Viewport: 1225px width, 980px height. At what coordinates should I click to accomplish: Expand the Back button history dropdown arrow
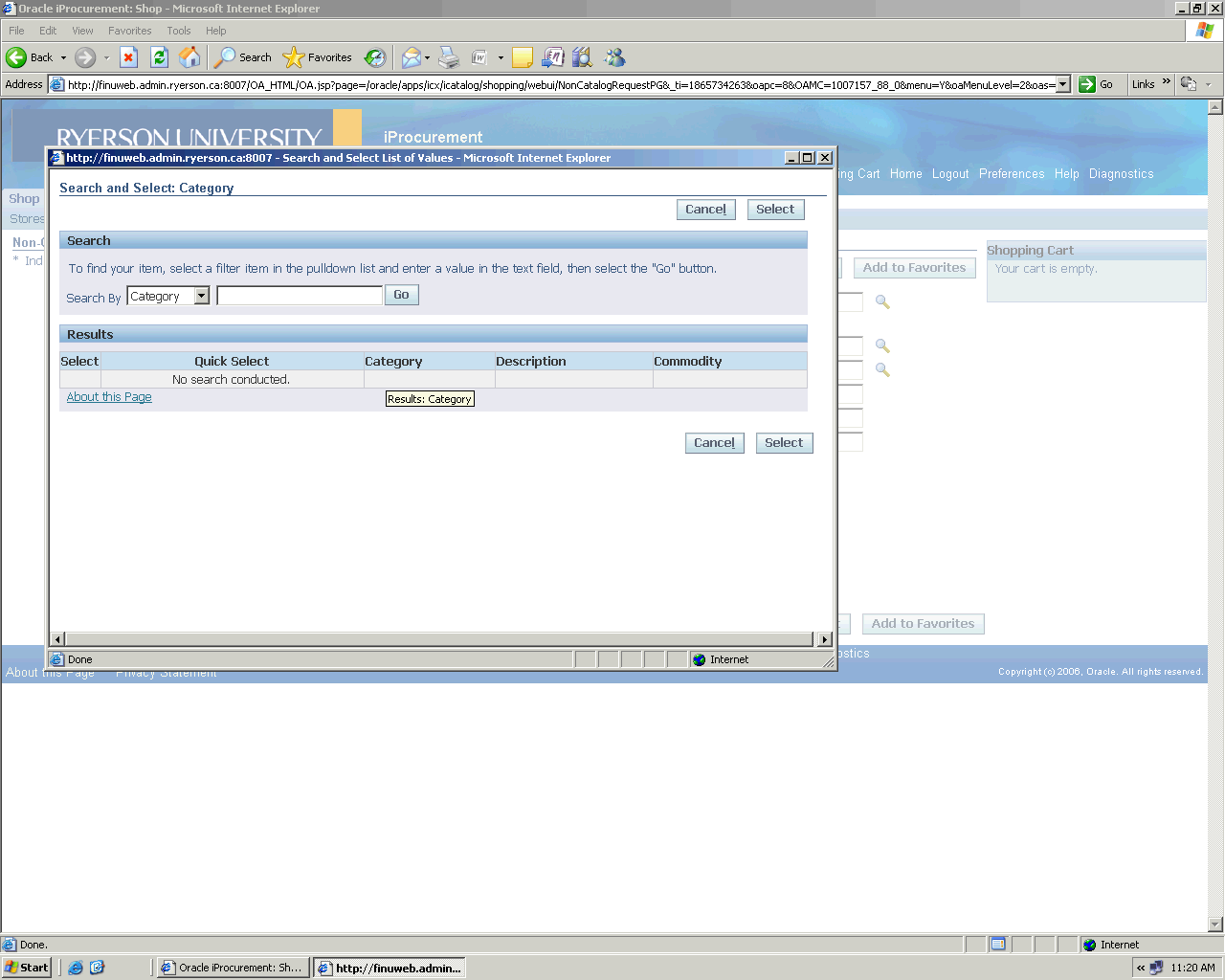click(63, 57)
